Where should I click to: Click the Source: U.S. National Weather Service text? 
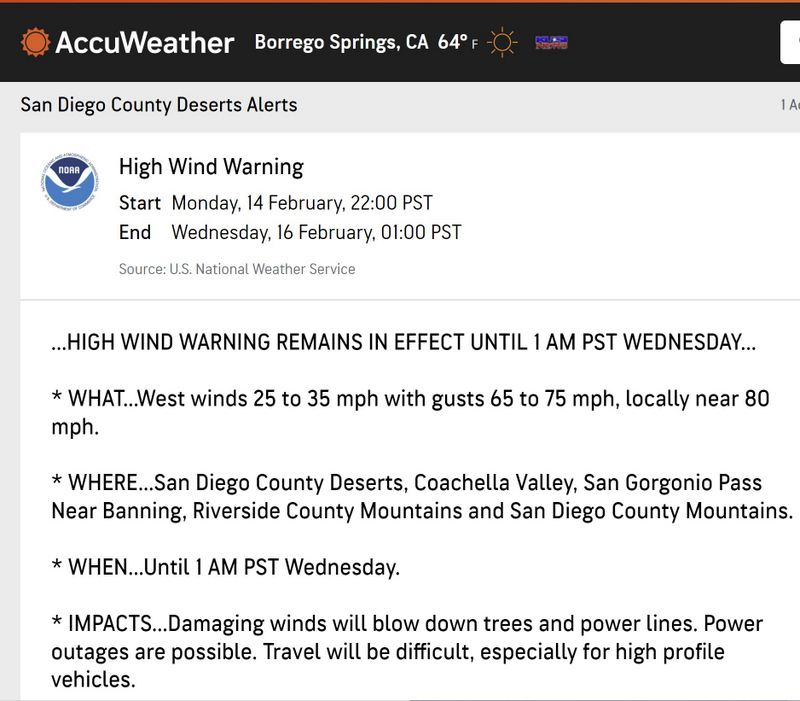tap(237, 269)
